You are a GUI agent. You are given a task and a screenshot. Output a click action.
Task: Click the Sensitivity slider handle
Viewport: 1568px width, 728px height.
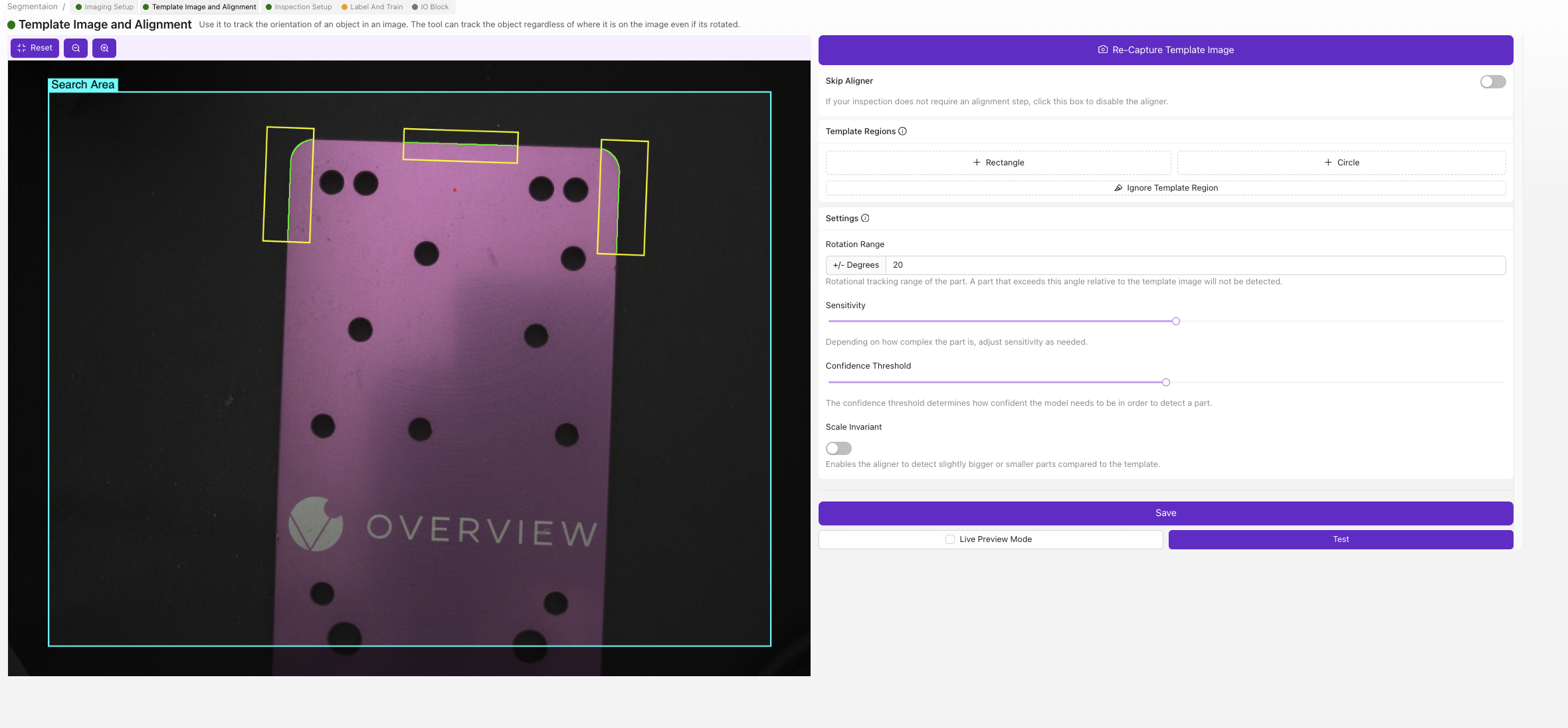tap(1175, 321)
